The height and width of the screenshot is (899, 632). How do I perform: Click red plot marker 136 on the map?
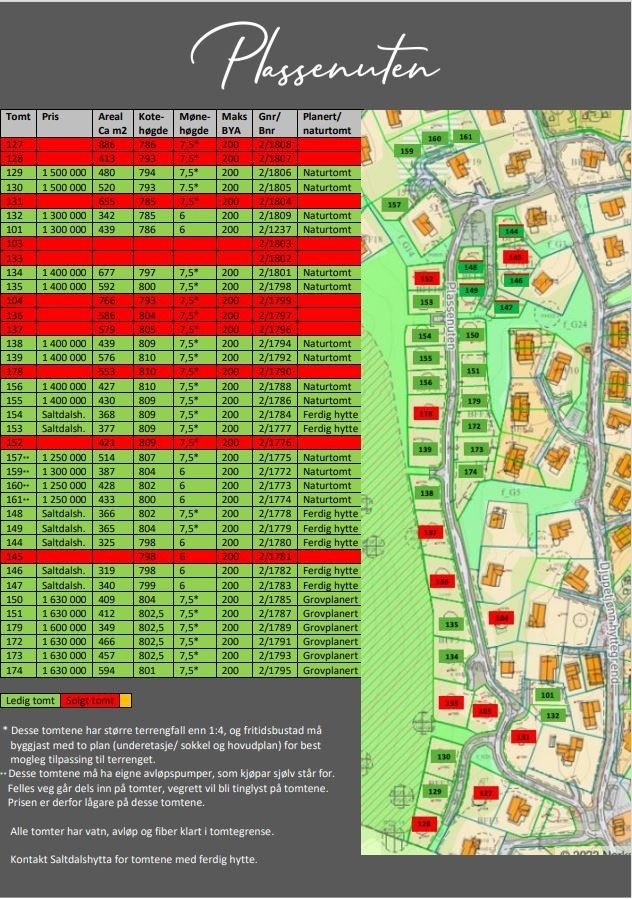pyautogui.click(x=442, y=581)
